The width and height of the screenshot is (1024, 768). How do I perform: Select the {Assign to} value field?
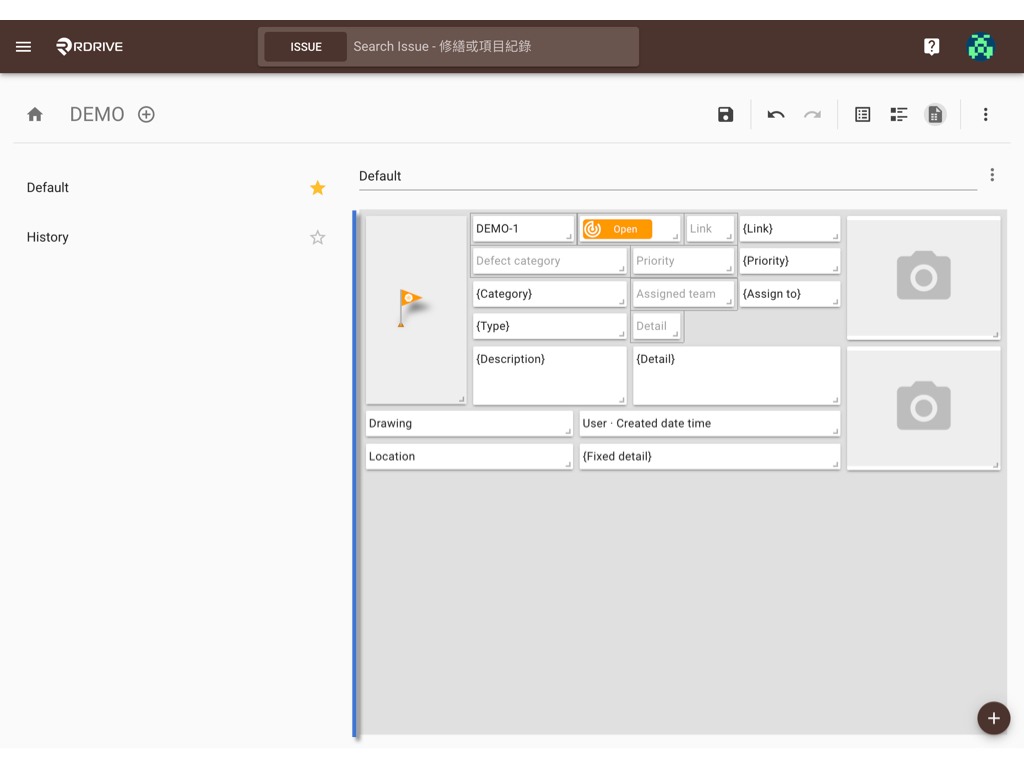click(790, 294)
